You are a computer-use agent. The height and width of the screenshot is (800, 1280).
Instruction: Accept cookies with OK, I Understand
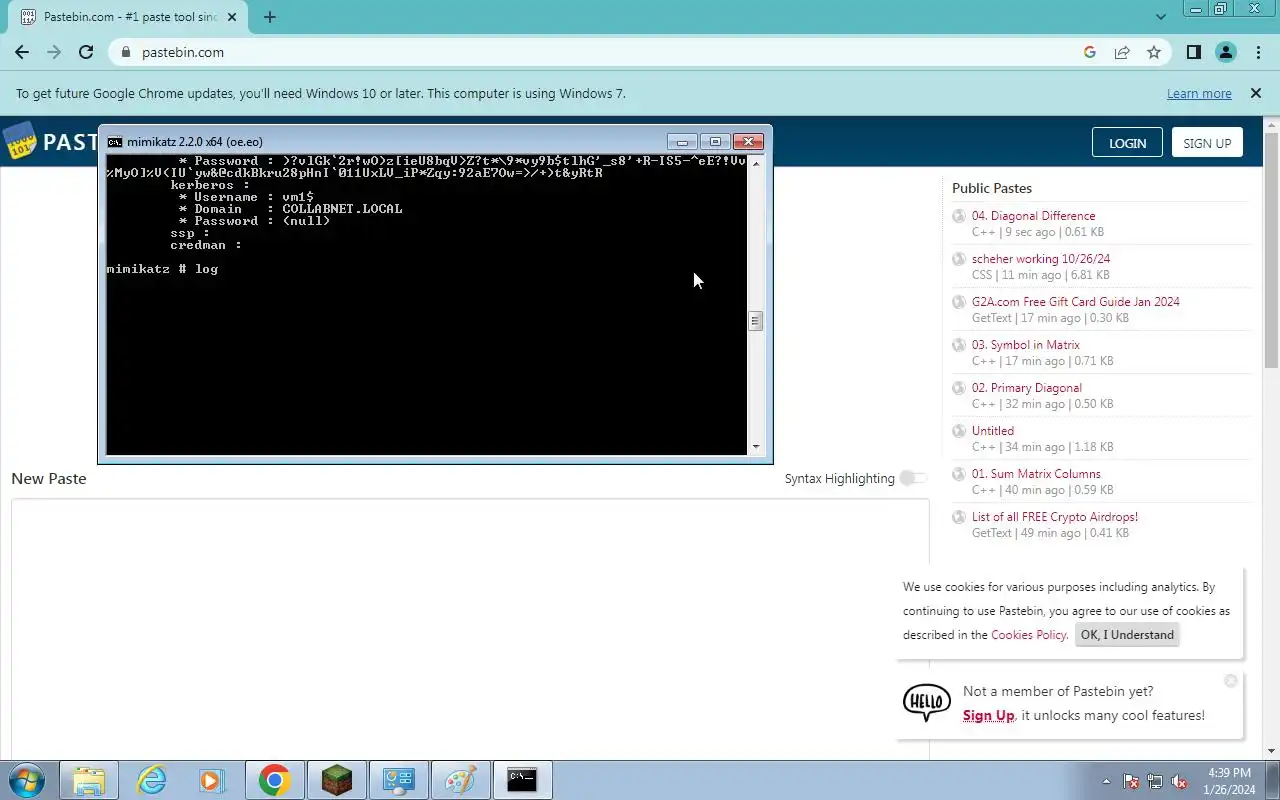[1127, 635]
